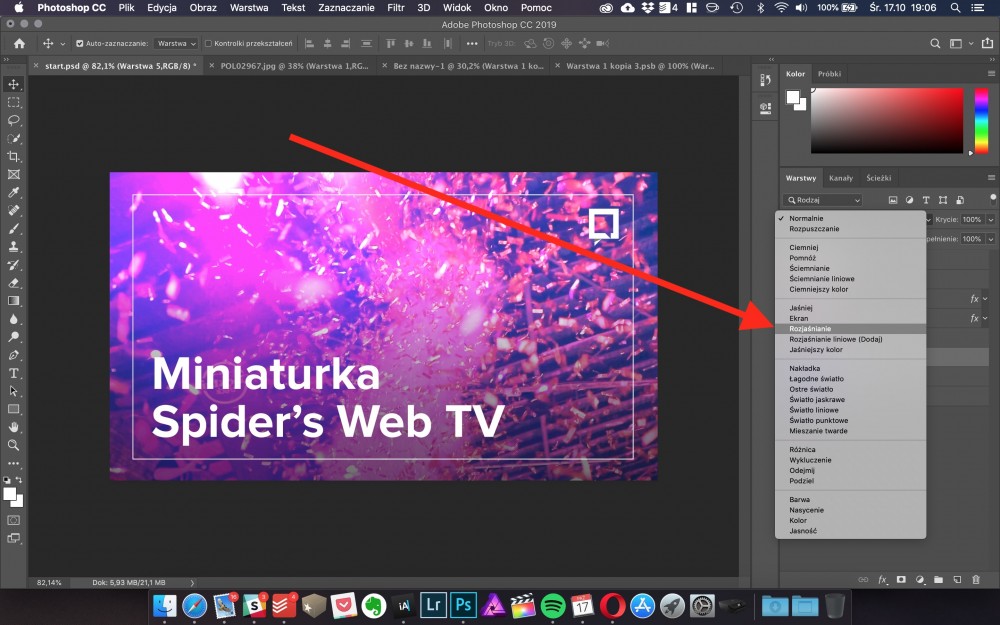Viewport: 1000px width, 625px height.
Task: Click the Home button in options bar
Action: [20, 43]
